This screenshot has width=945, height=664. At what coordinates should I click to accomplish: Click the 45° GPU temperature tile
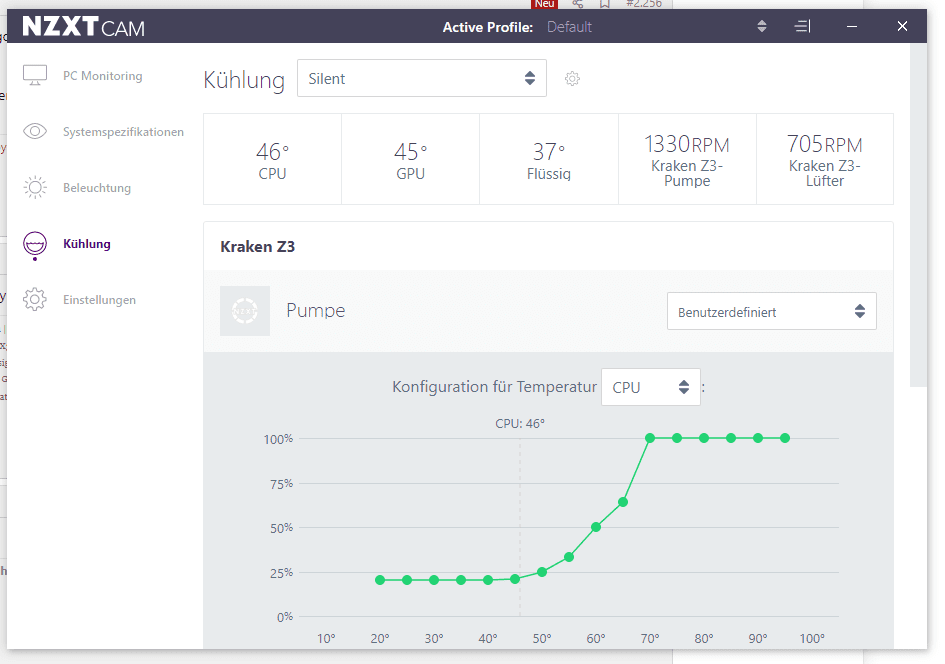coord(410,159)
